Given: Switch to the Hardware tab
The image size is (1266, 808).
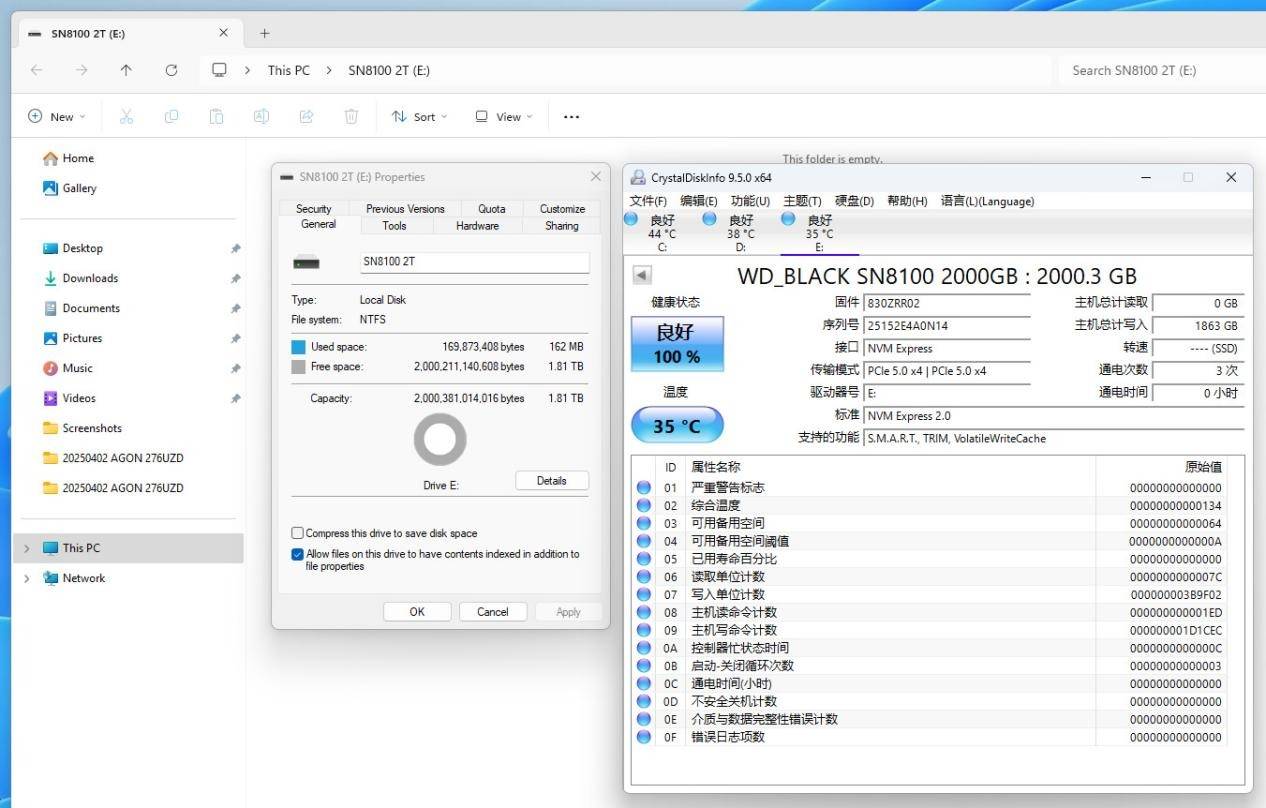Looking at the screenshot, I should (477, 226).
